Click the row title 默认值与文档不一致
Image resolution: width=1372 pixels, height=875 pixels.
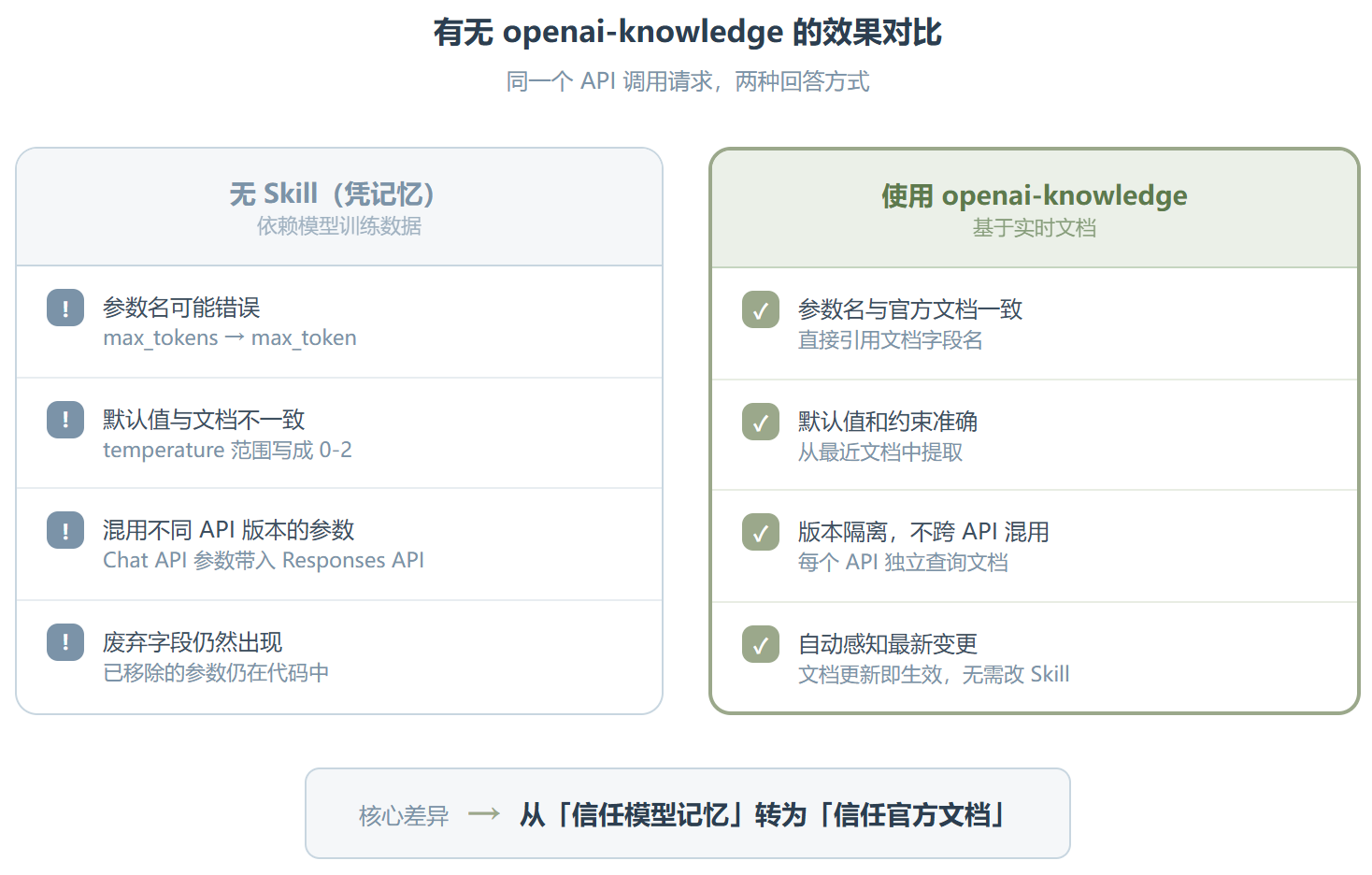204,420
